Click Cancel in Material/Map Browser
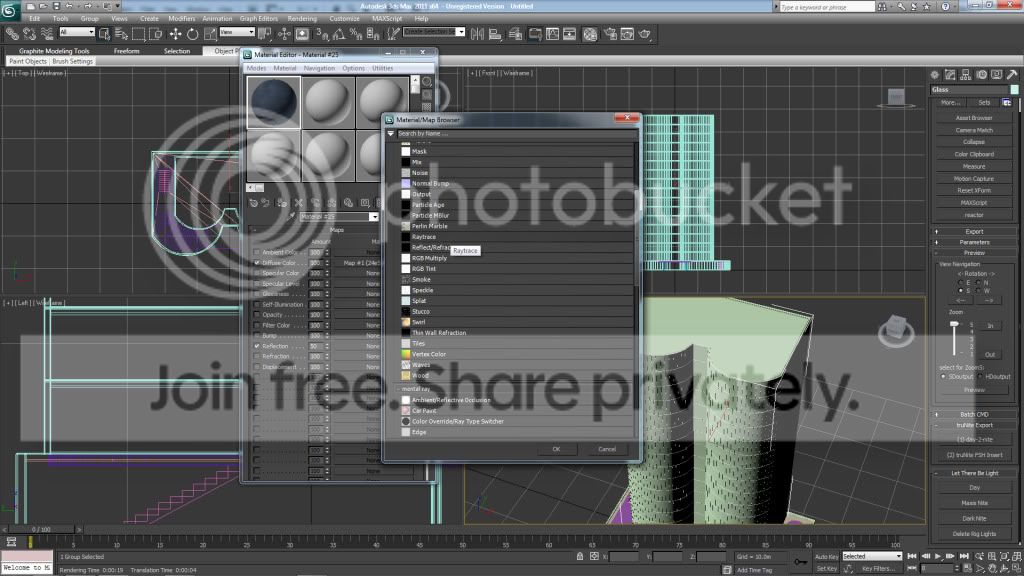This screenshot has height=576, width=1024. pos(607,449)
